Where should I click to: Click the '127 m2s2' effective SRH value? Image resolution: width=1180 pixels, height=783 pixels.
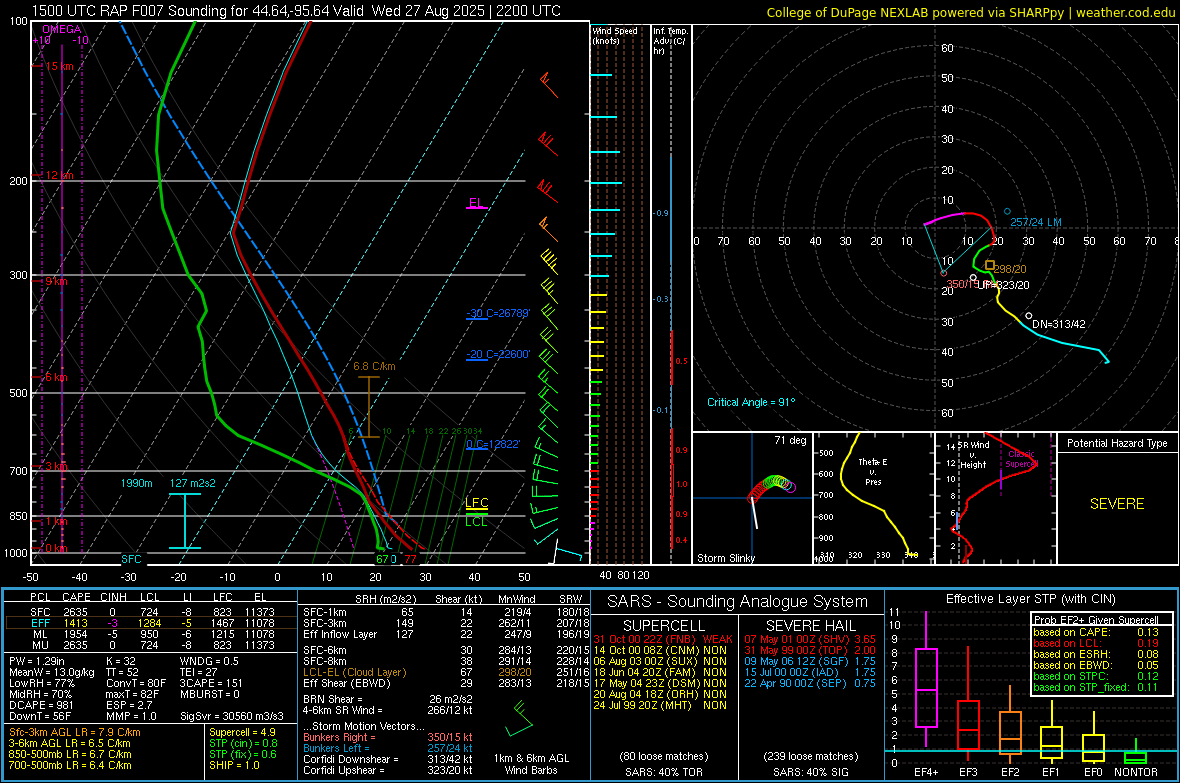point(193,483)
